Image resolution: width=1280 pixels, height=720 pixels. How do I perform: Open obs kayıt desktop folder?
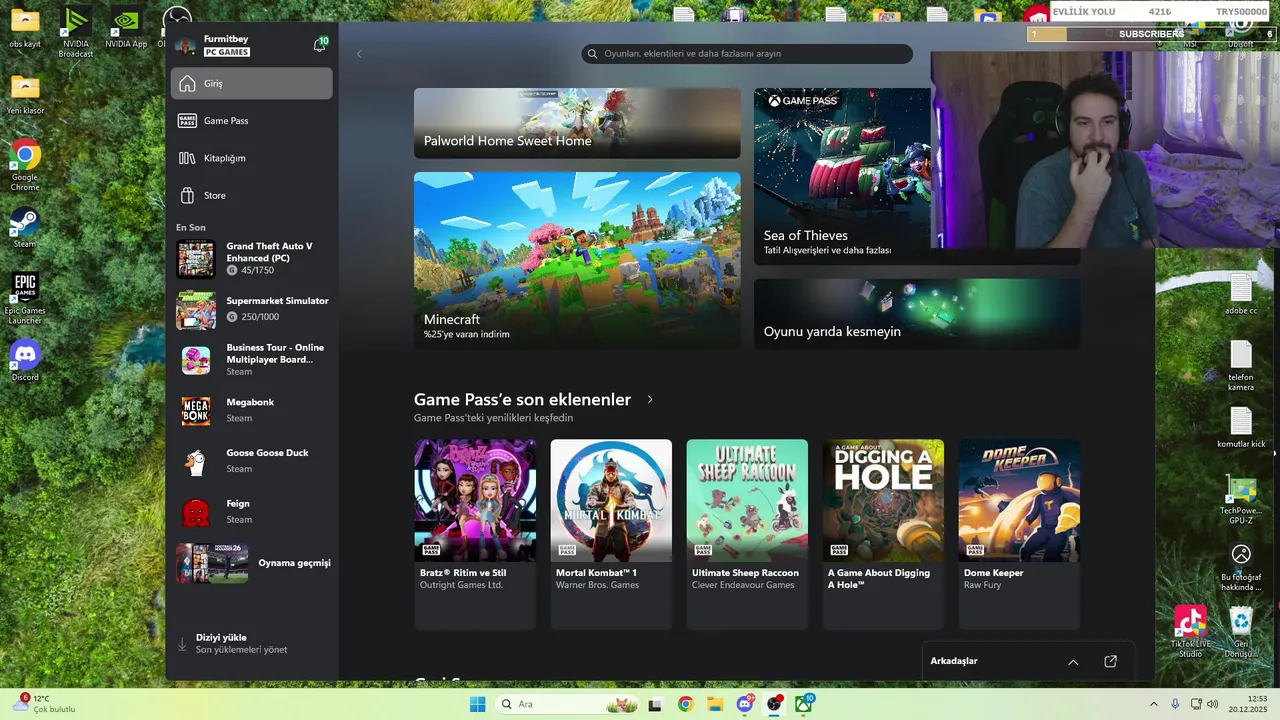coord(25,28)
